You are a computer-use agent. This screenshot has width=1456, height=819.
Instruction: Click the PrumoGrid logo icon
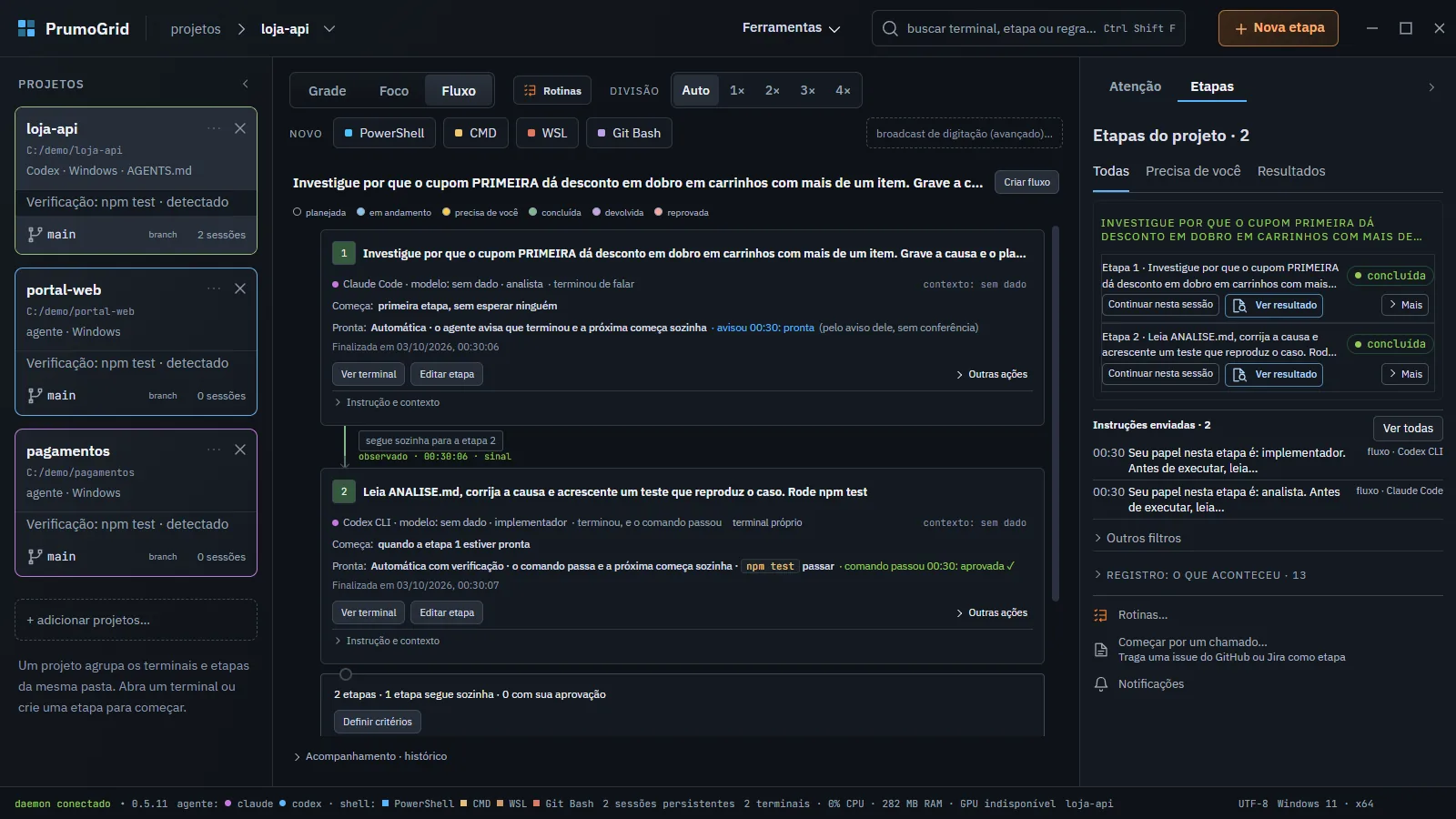pyautogui.click(x=26, y=28)
